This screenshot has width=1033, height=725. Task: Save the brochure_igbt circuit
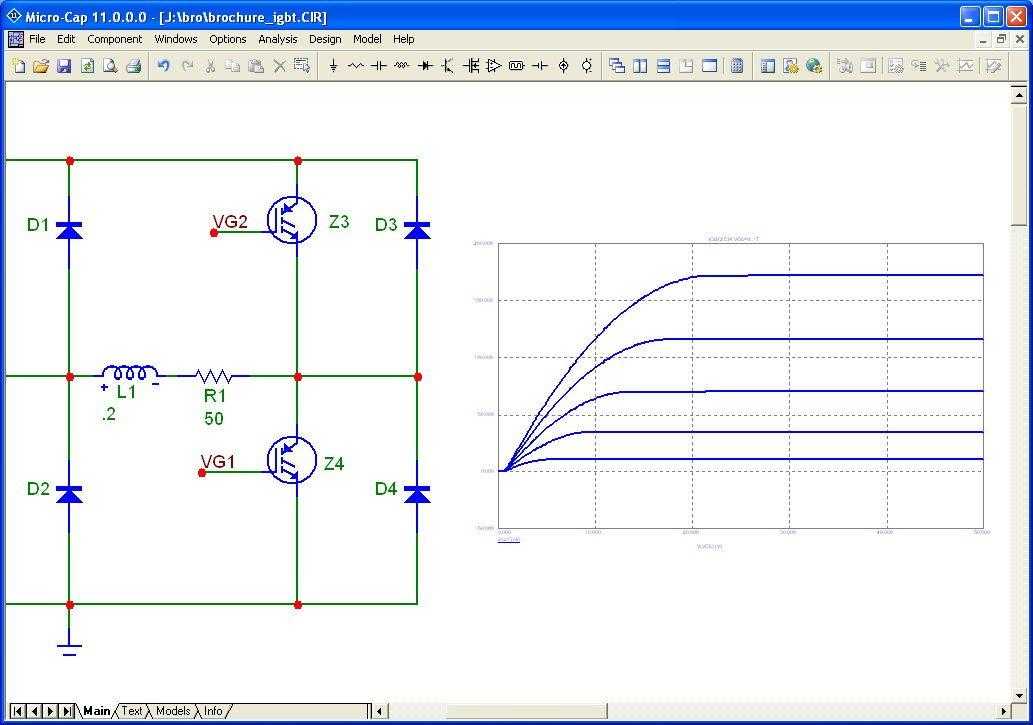pyautogui.click(x=64, y=65)
